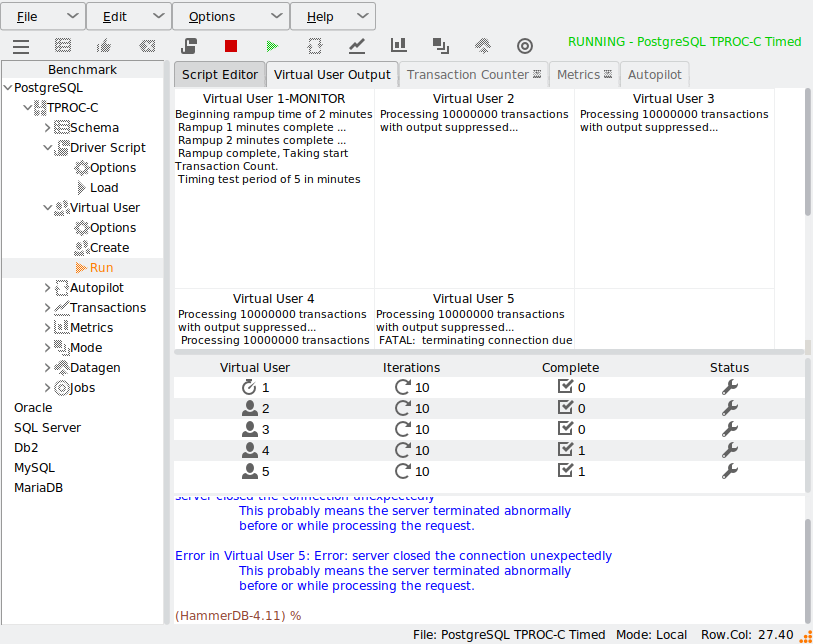The width and height of the screenshot is (813, 644).
Task: Click the autopilot cycle toolbar icon
Action: (315, 46)
